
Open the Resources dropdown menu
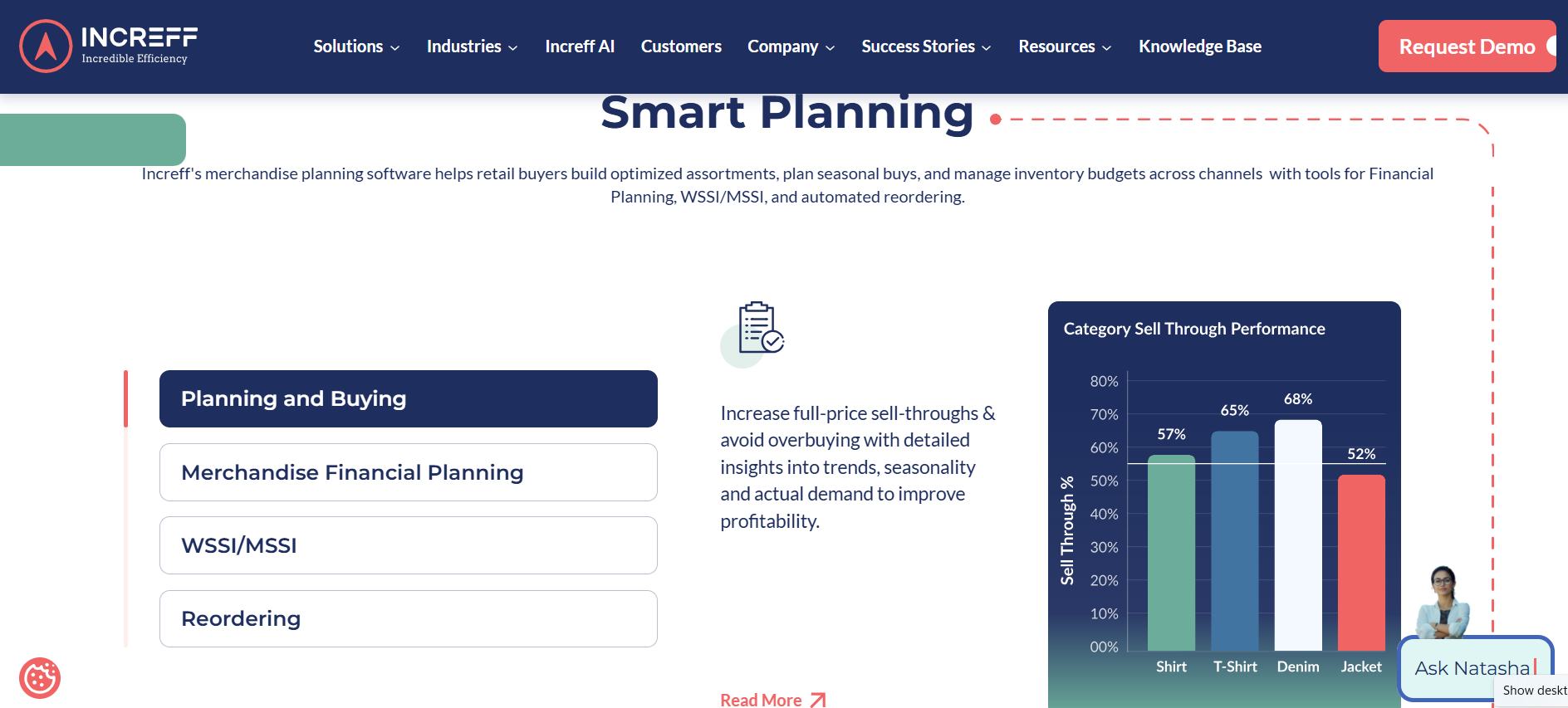[x=1065, y=47]
